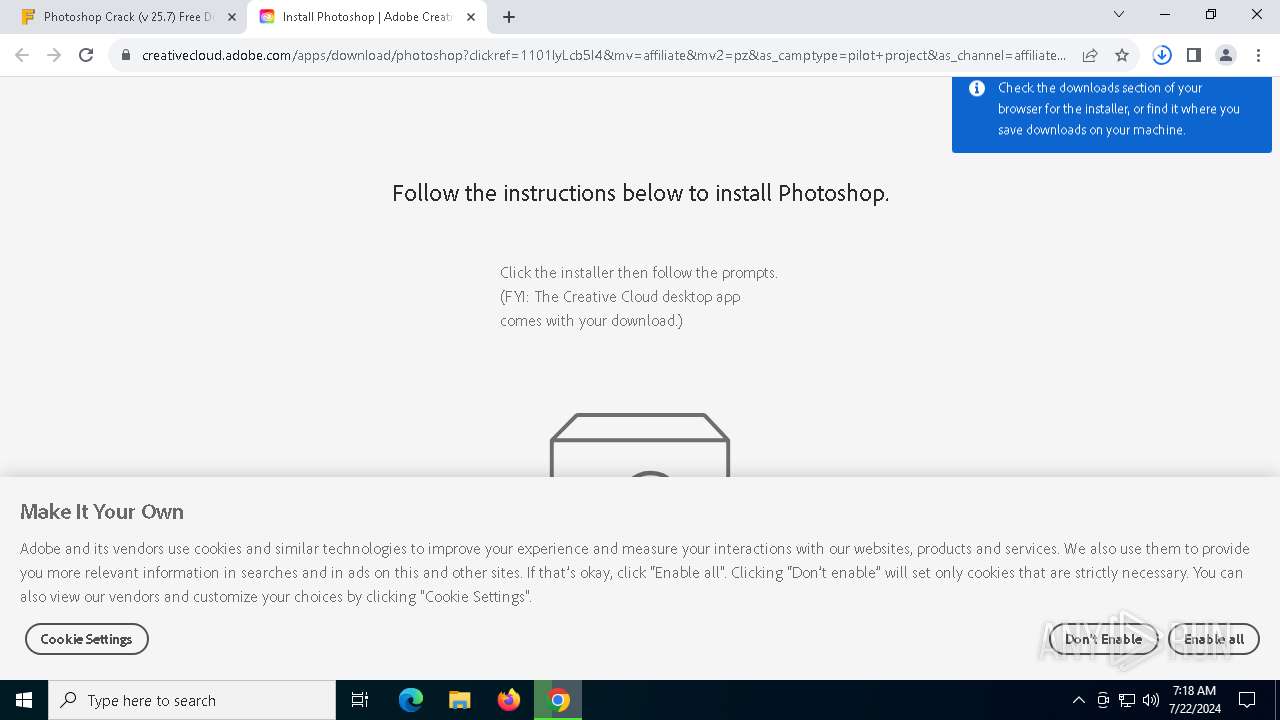
Task: Close the Install Photoshop tab
Action: click(x=471, y=17)
